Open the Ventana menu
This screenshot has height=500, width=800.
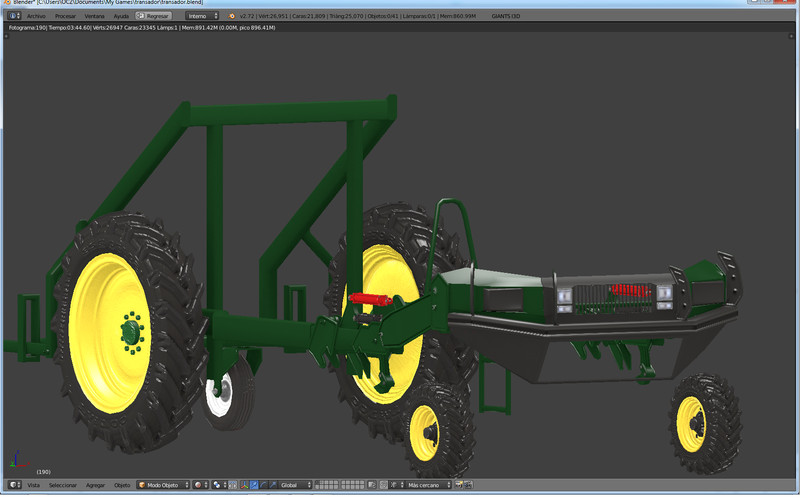click(x=94, y=16)
